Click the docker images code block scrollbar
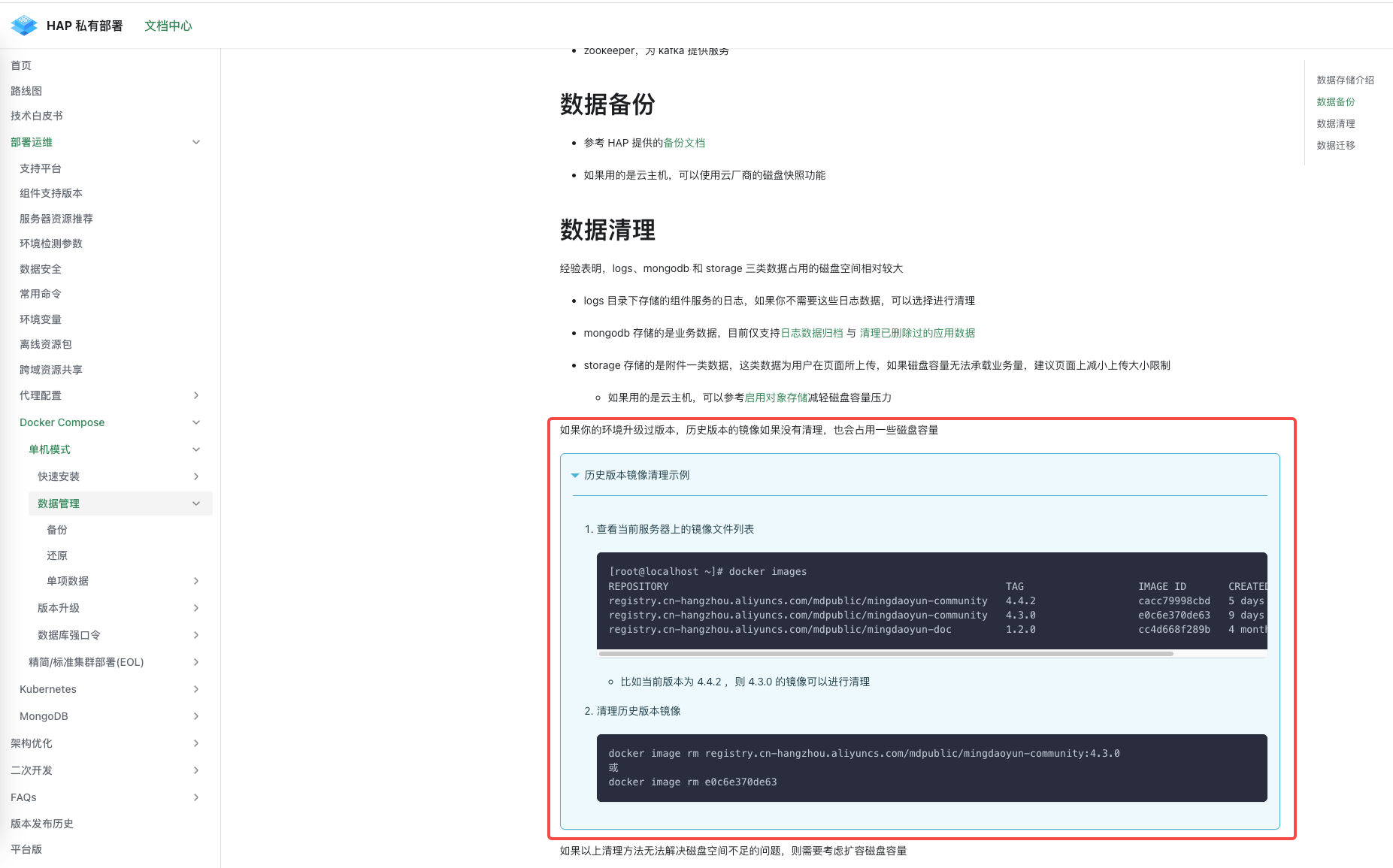This screenshot has width=1393, height=868. pos(886,654)
